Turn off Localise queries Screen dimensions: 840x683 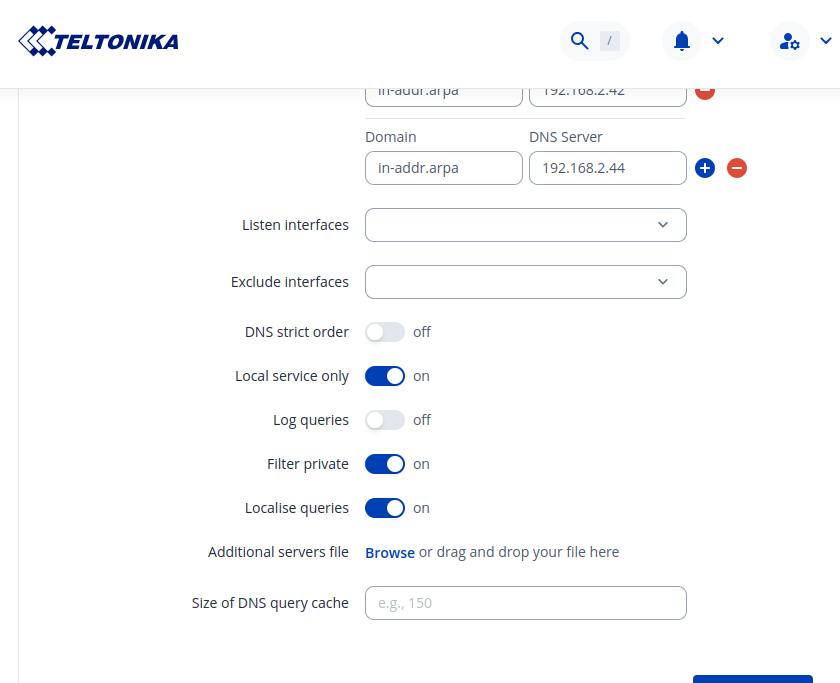click(385, 508)
